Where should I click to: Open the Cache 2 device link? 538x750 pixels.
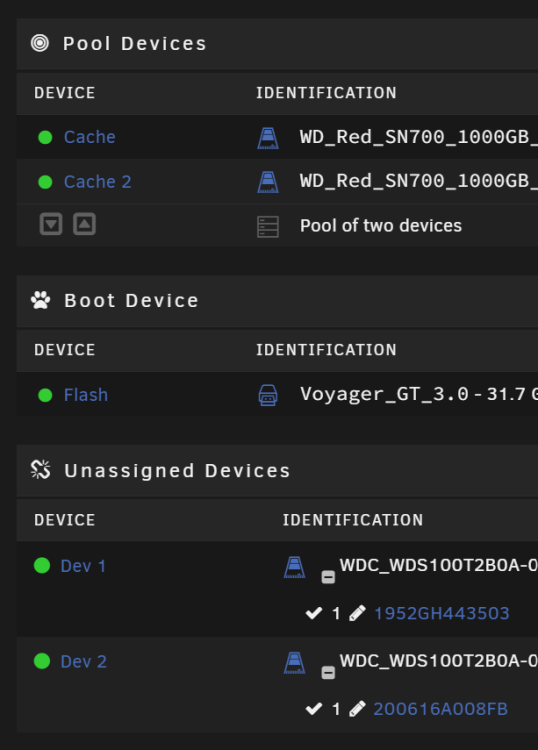coord(98,182)
